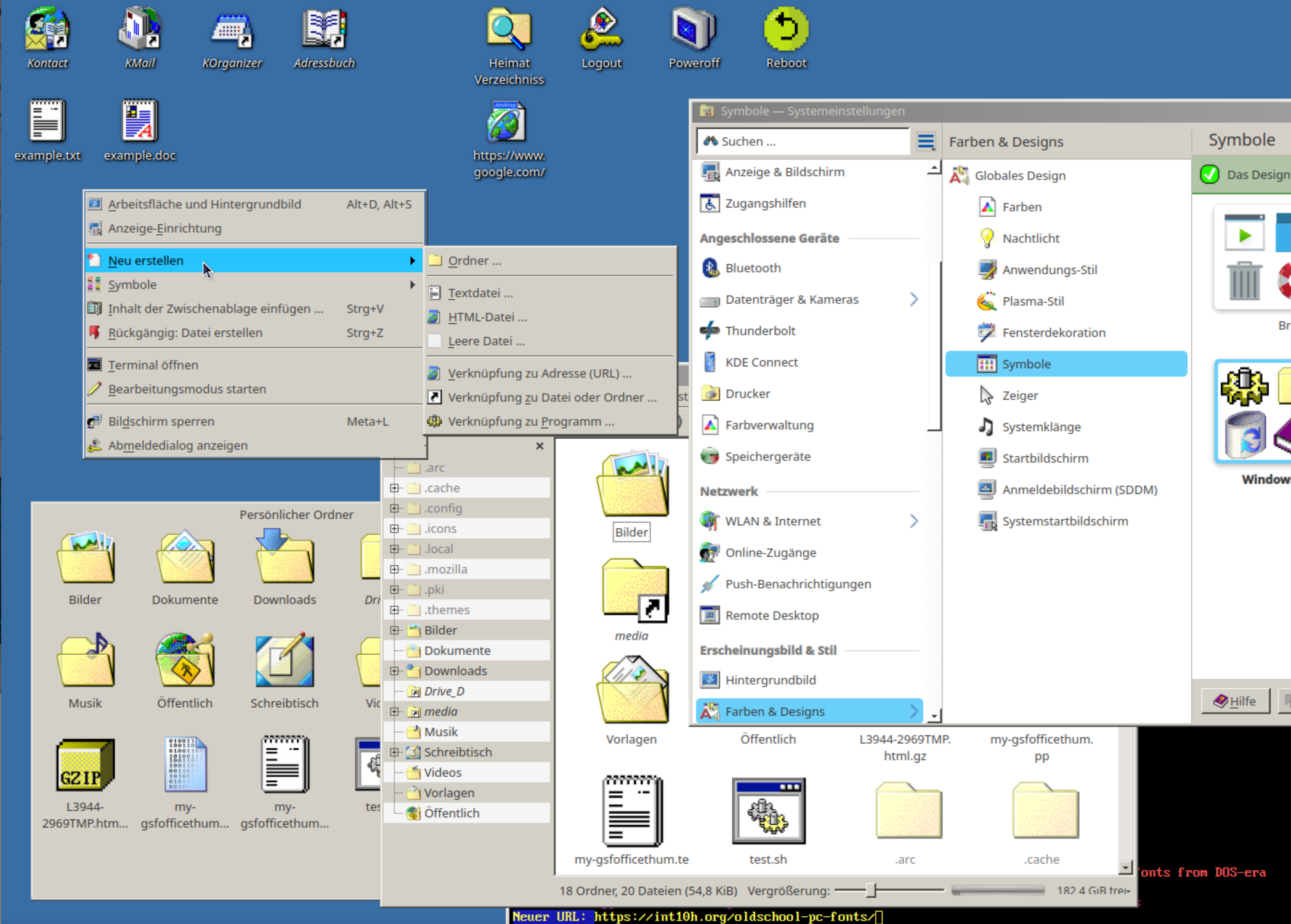Open the Adressbuch desktop icon

coord(324,38)
